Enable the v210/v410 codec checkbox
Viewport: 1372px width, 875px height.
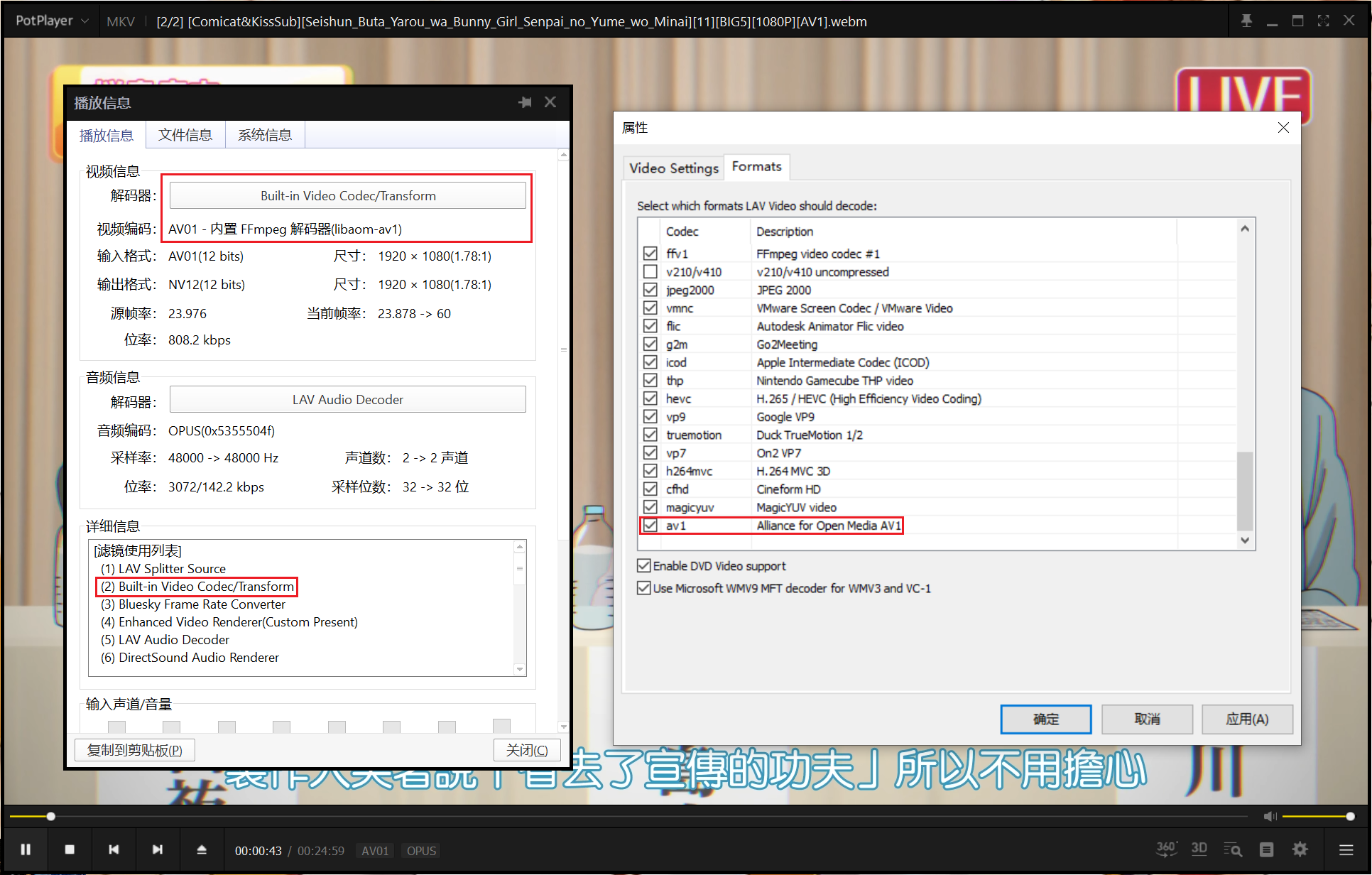tap(650, 271)
